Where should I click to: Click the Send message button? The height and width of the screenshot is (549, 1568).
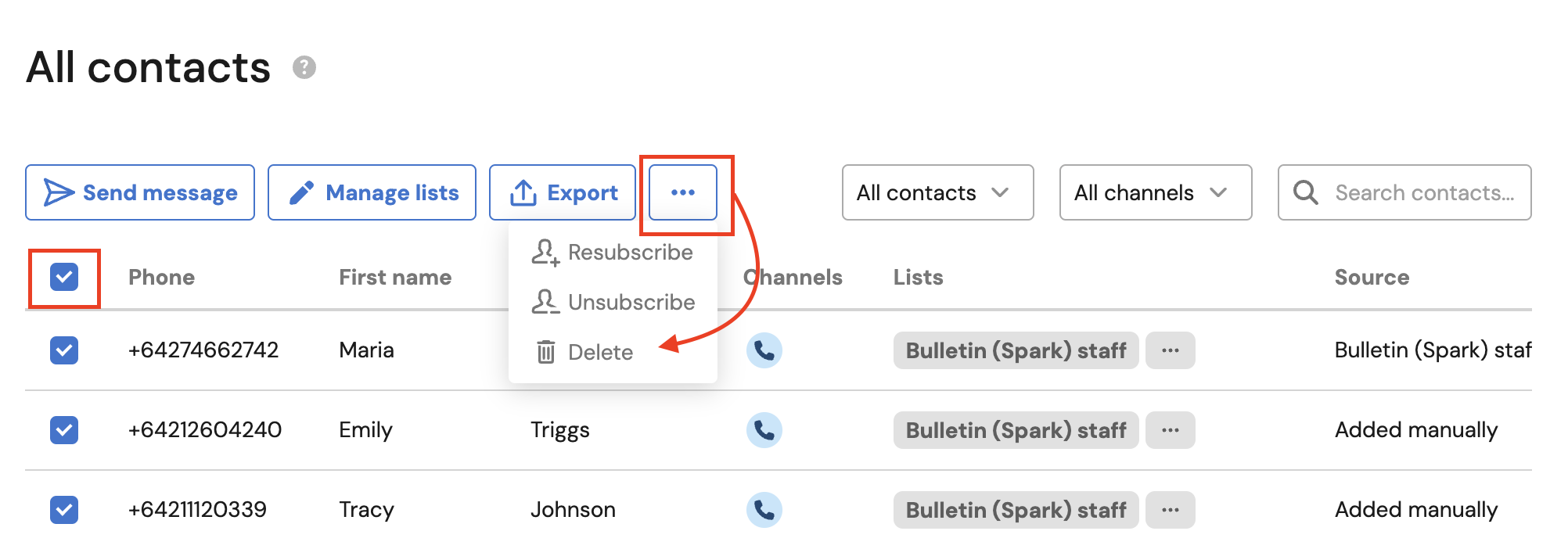point(140,192)
